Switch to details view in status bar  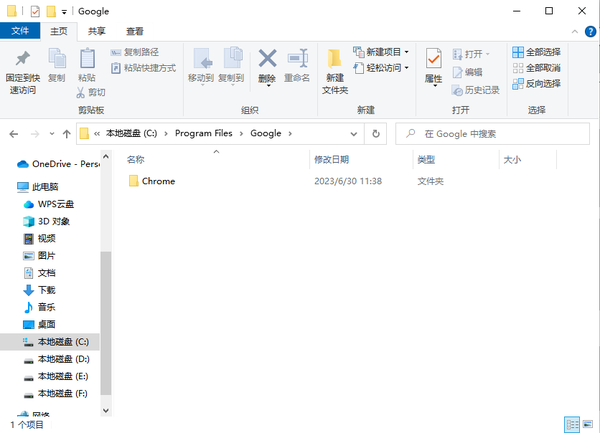click(x=572, y=424)
